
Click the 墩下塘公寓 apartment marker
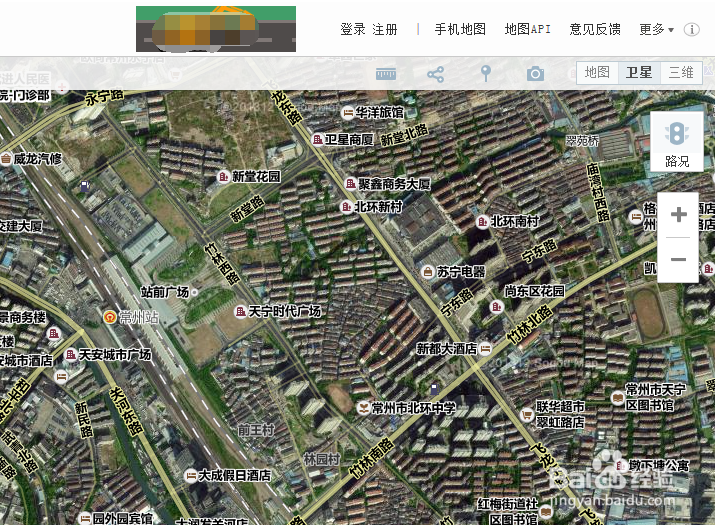point(621,466)
